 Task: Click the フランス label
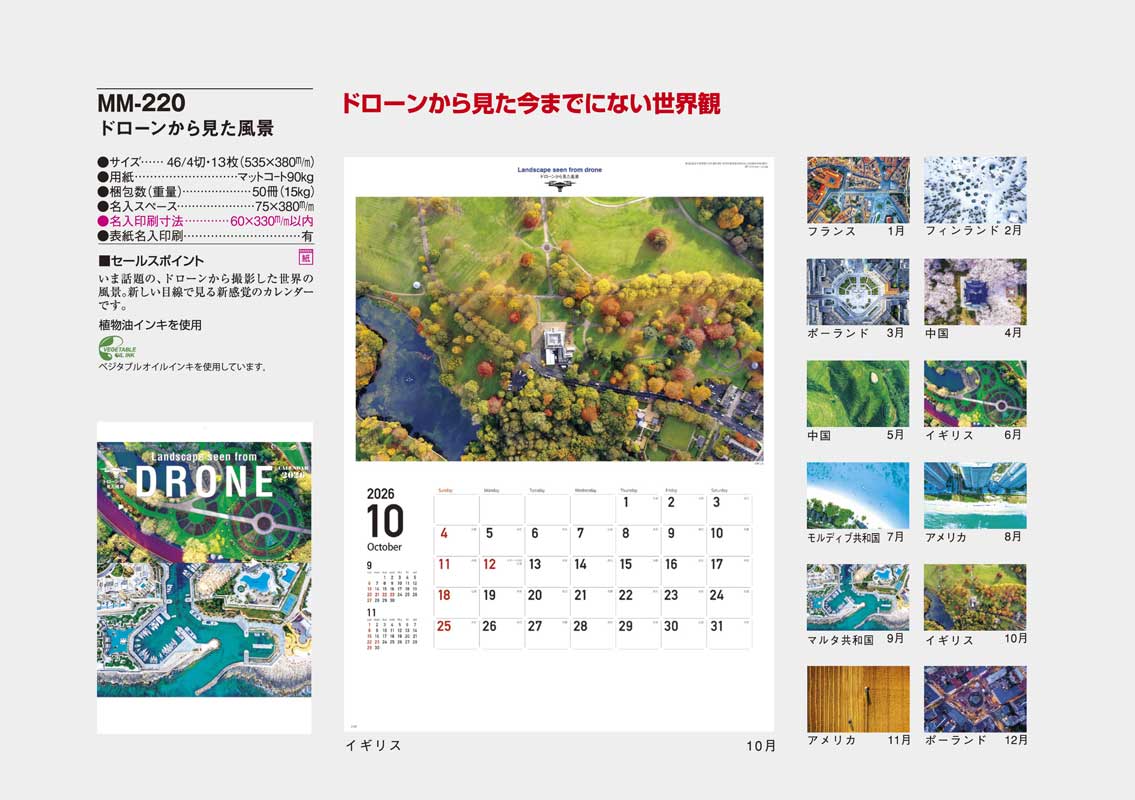coord(832,232)
